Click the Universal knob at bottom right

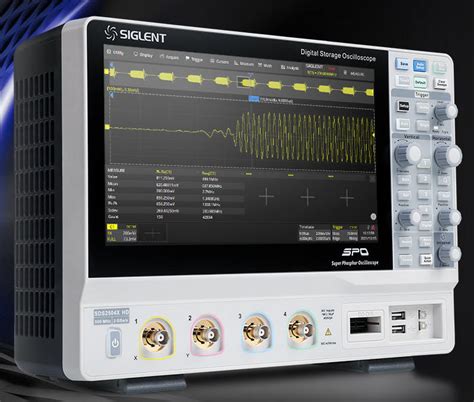tap(449, 254)
